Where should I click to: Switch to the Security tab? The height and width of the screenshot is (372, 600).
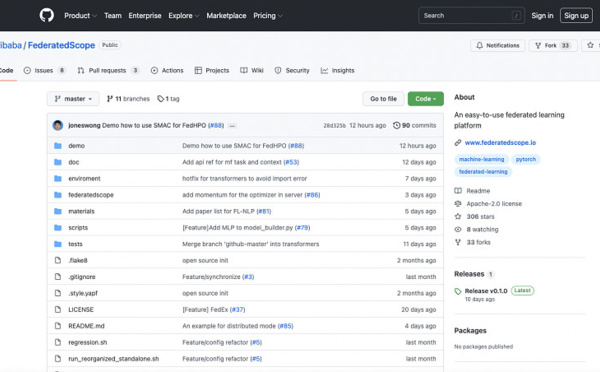pyautogui.click(x=292, y=70)
